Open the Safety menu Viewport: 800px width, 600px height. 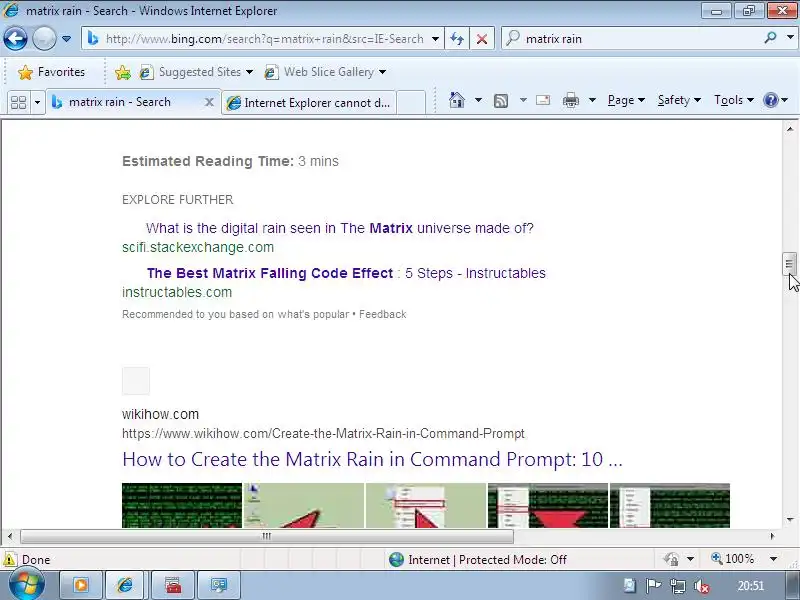tap(679, 100)
